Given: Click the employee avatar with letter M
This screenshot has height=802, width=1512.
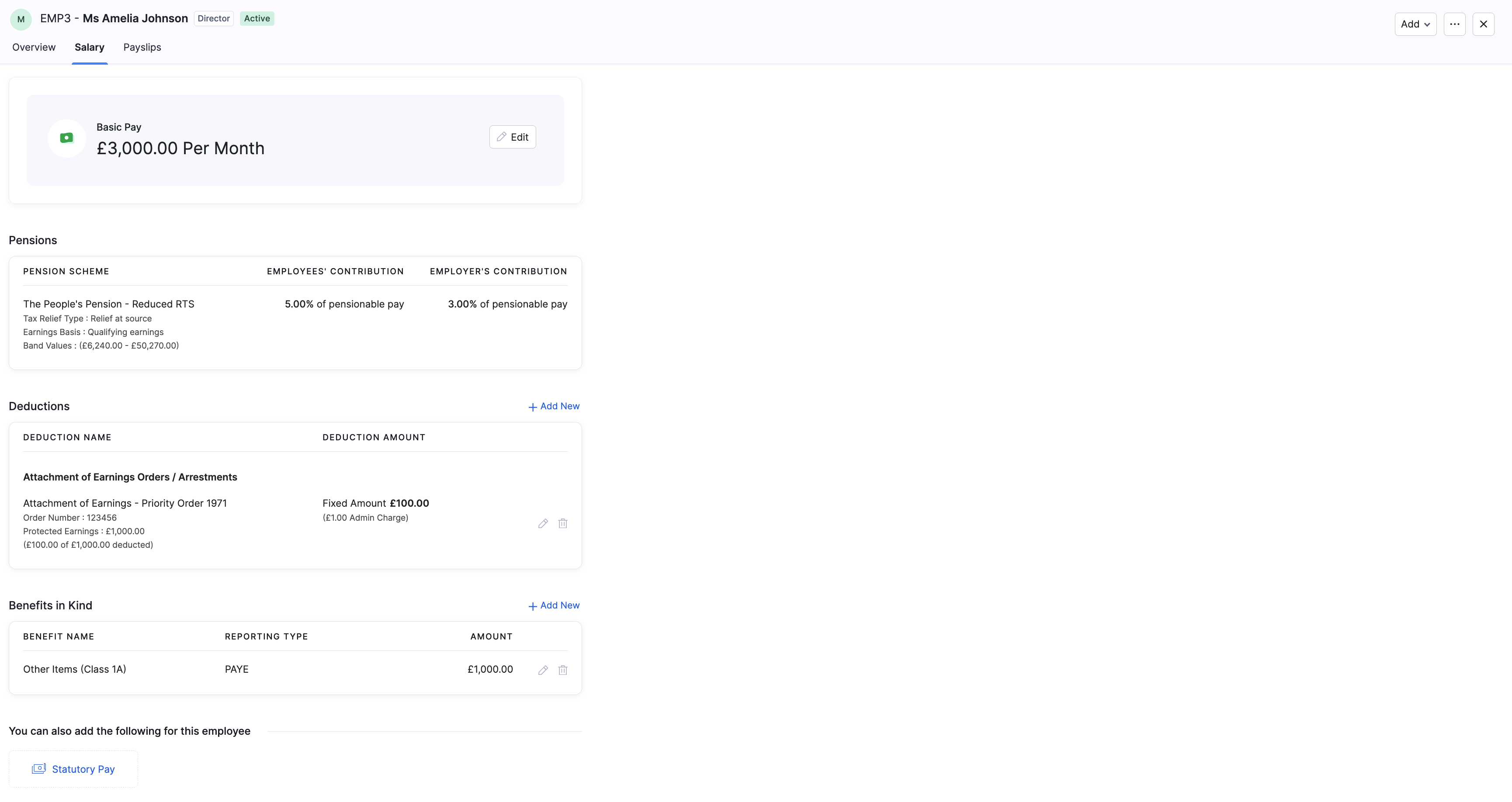Looking at the screenshot, I should click(x=21, y=19).
